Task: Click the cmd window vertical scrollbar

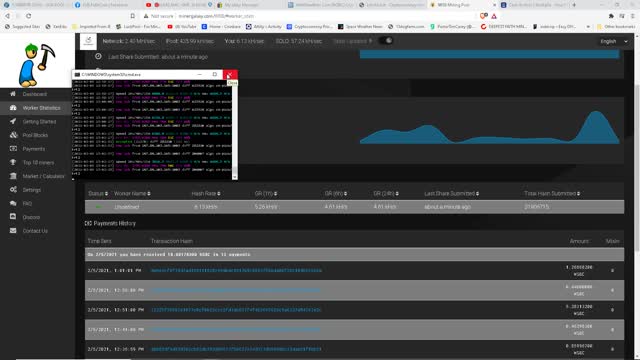Action: [235, 130]
